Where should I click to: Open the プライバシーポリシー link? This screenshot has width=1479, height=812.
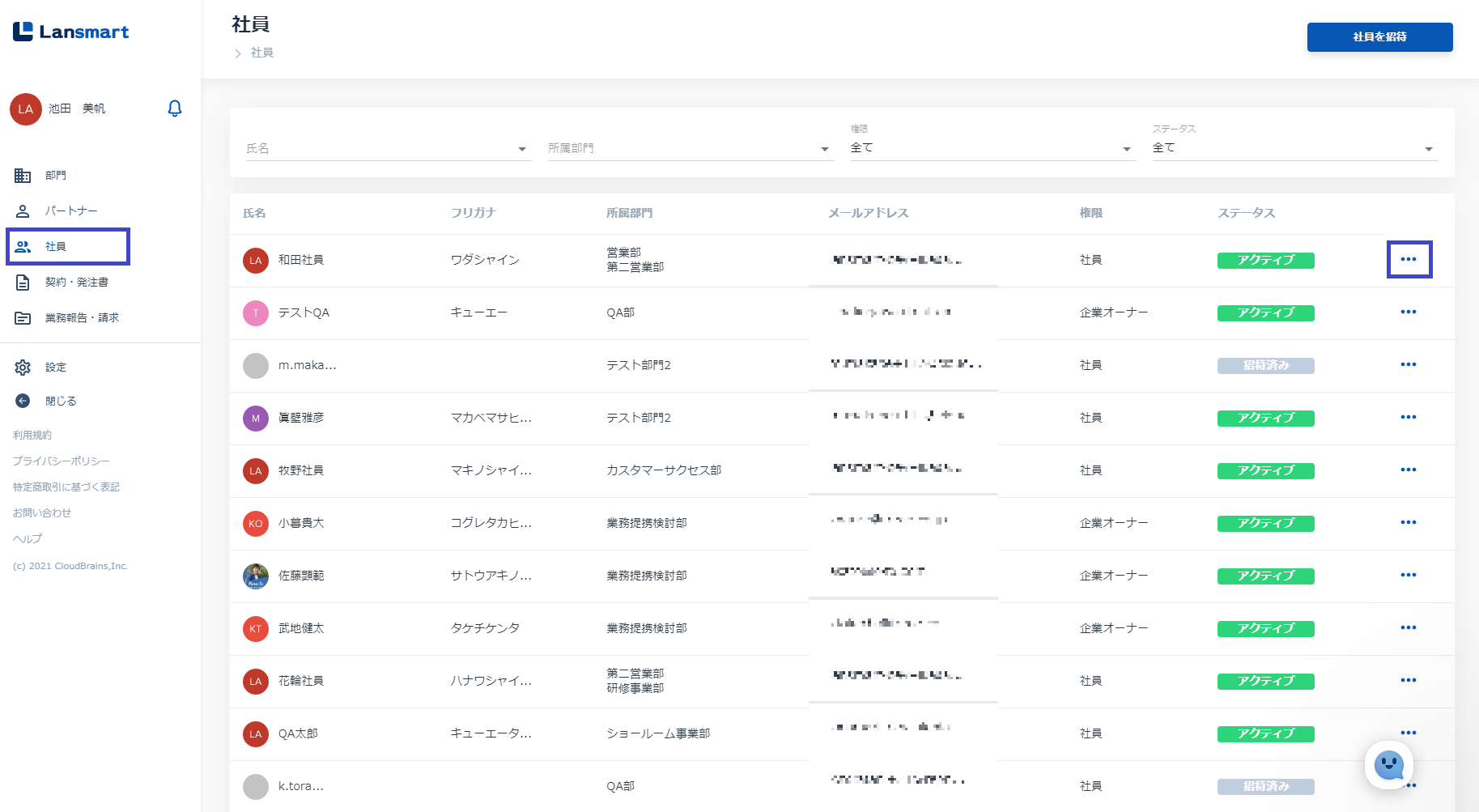tap(62, 461)
